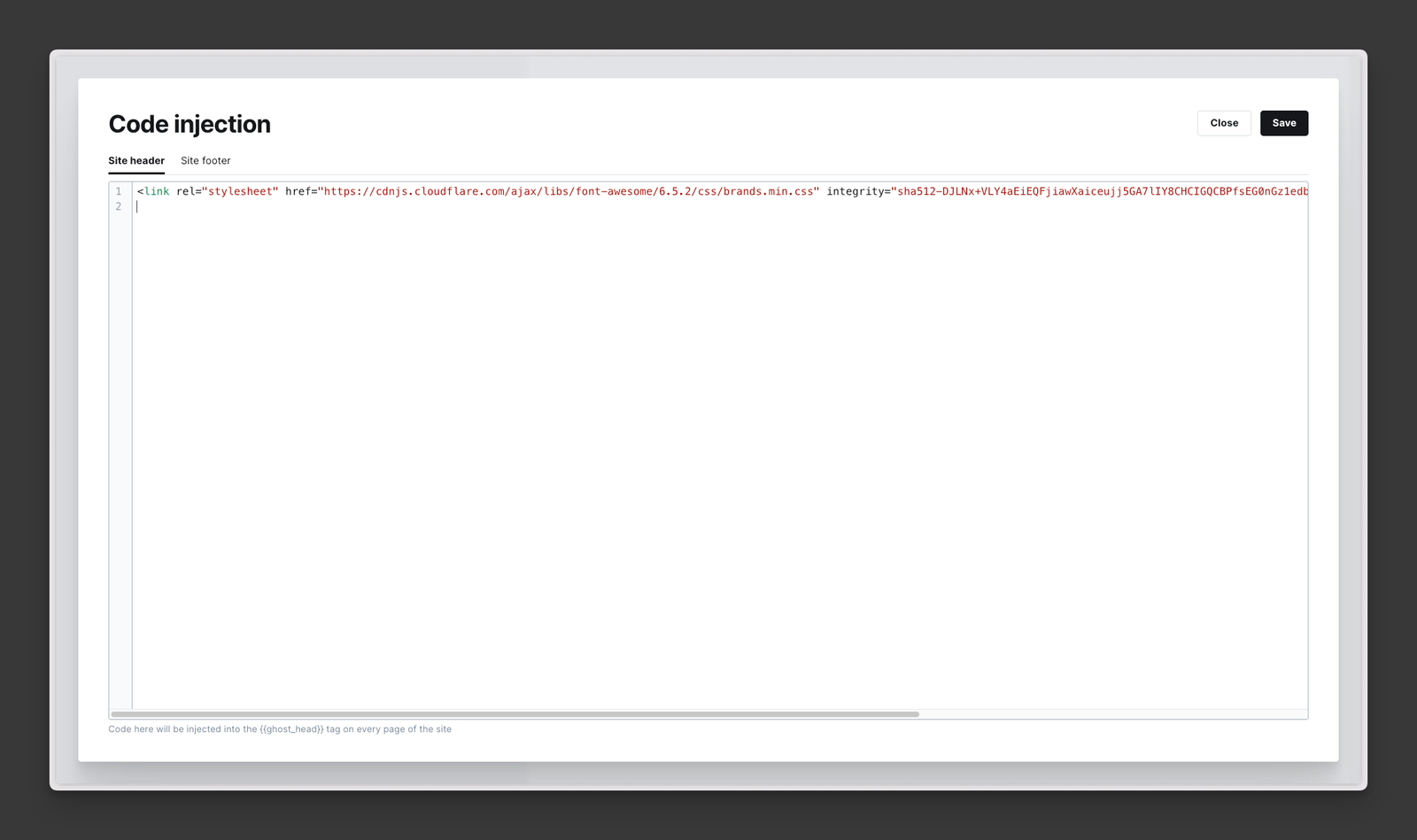Click the href attribute name

298,191
